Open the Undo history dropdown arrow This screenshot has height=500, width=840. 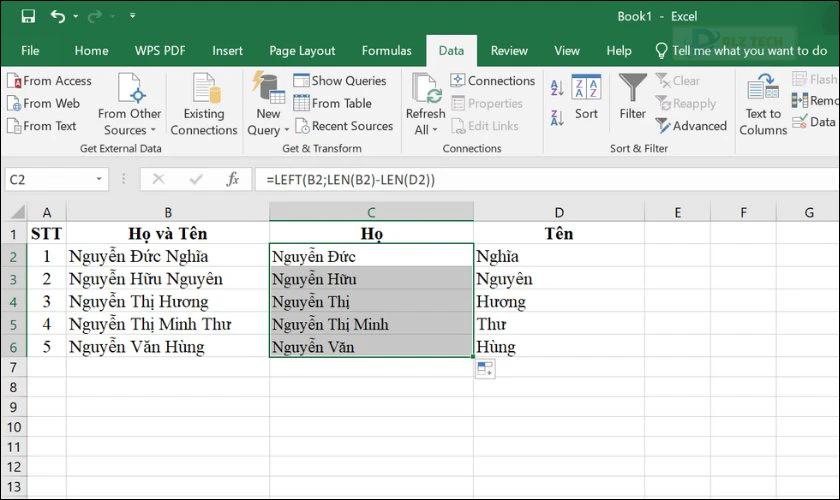click(x=76, y=17)
